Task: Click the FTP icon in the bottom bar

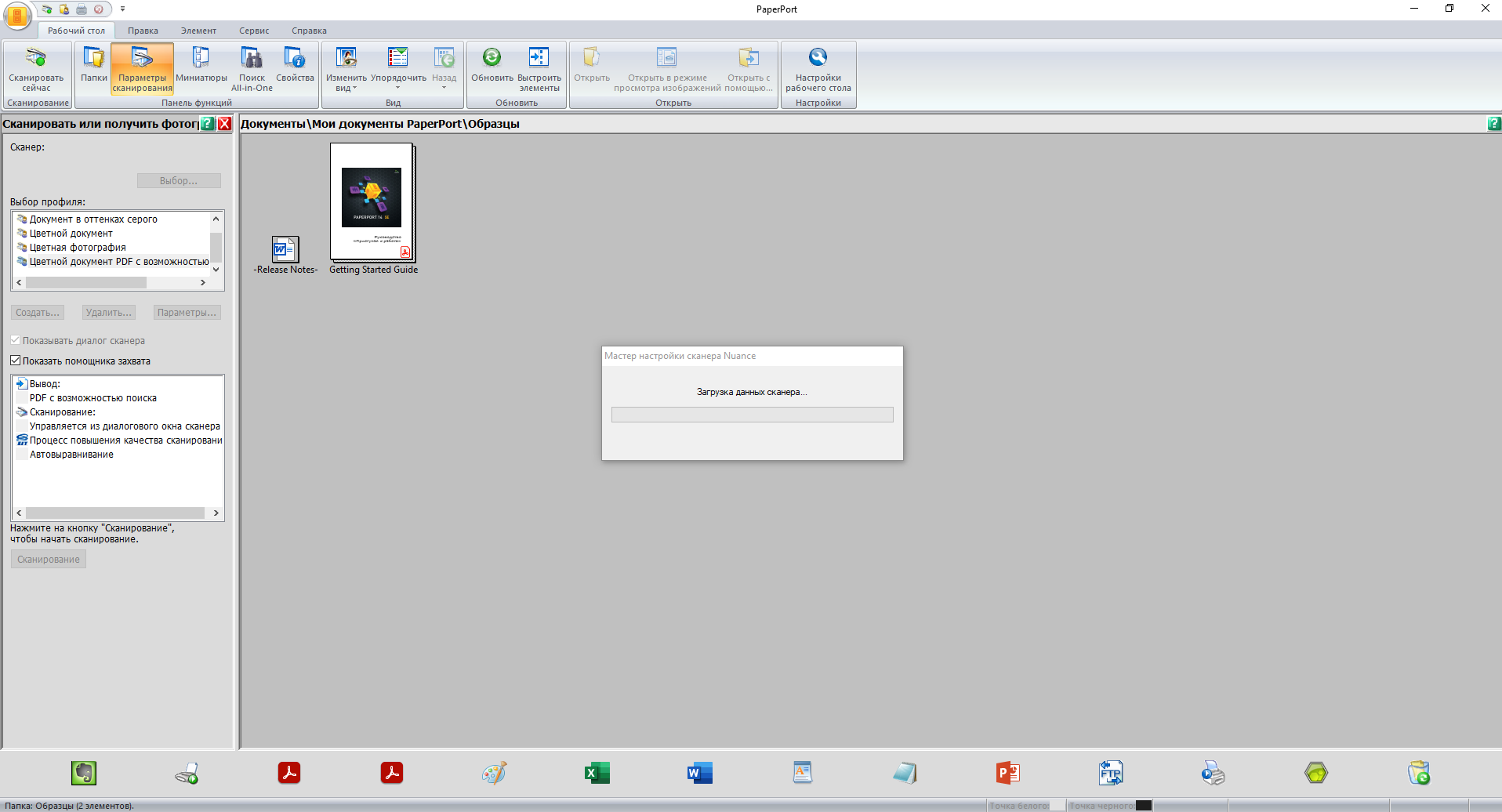Action: 1111,774
